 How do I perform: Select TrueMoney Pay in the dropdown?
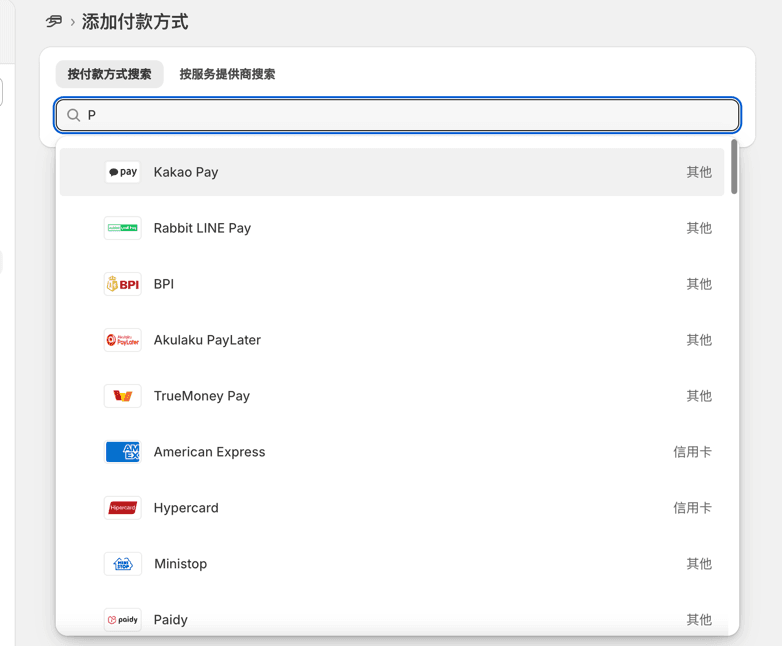pos(391,396)
